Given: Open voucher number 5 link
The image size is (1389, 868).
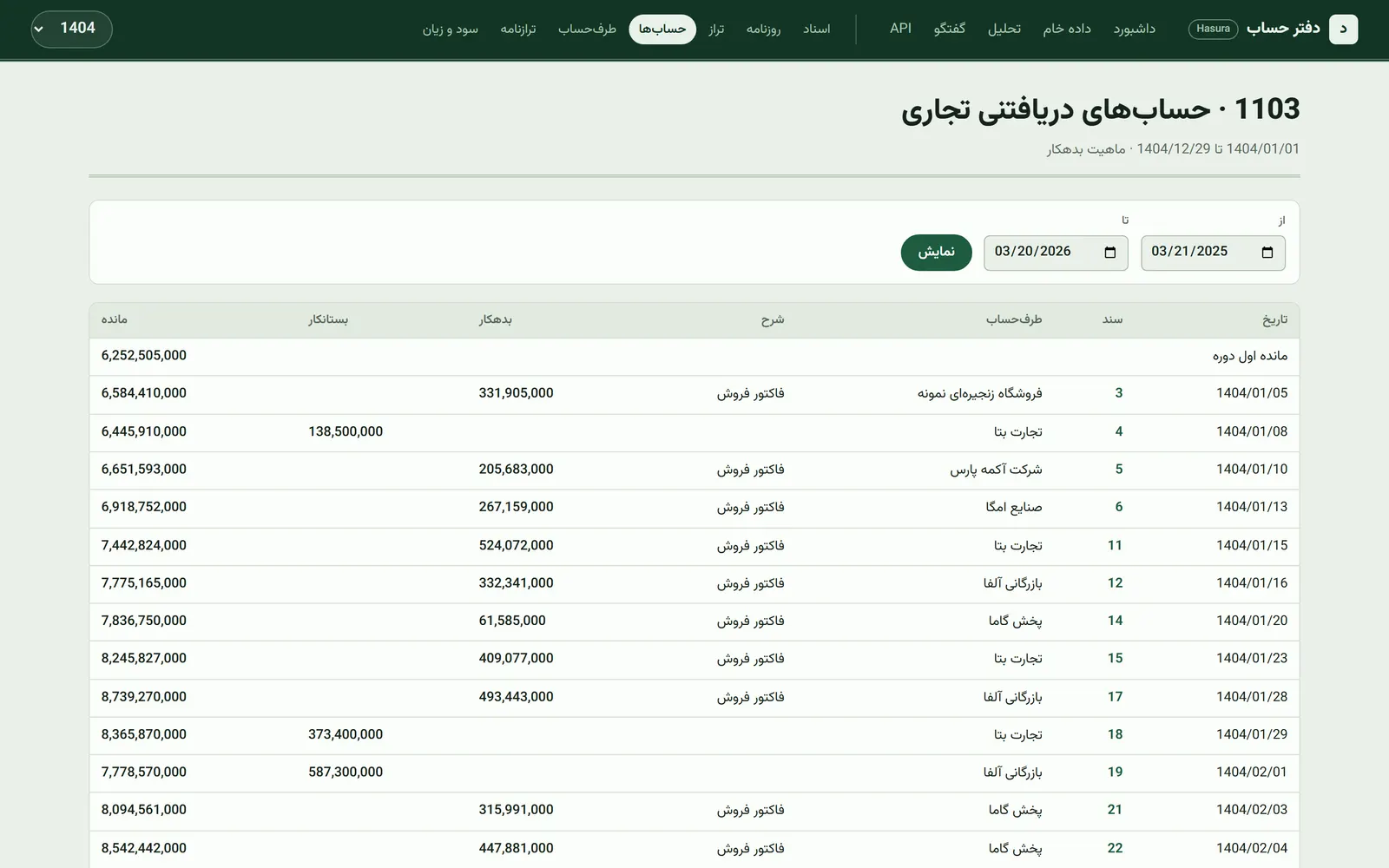Looking at the screenshot, I should click(x=1118, y=469).
